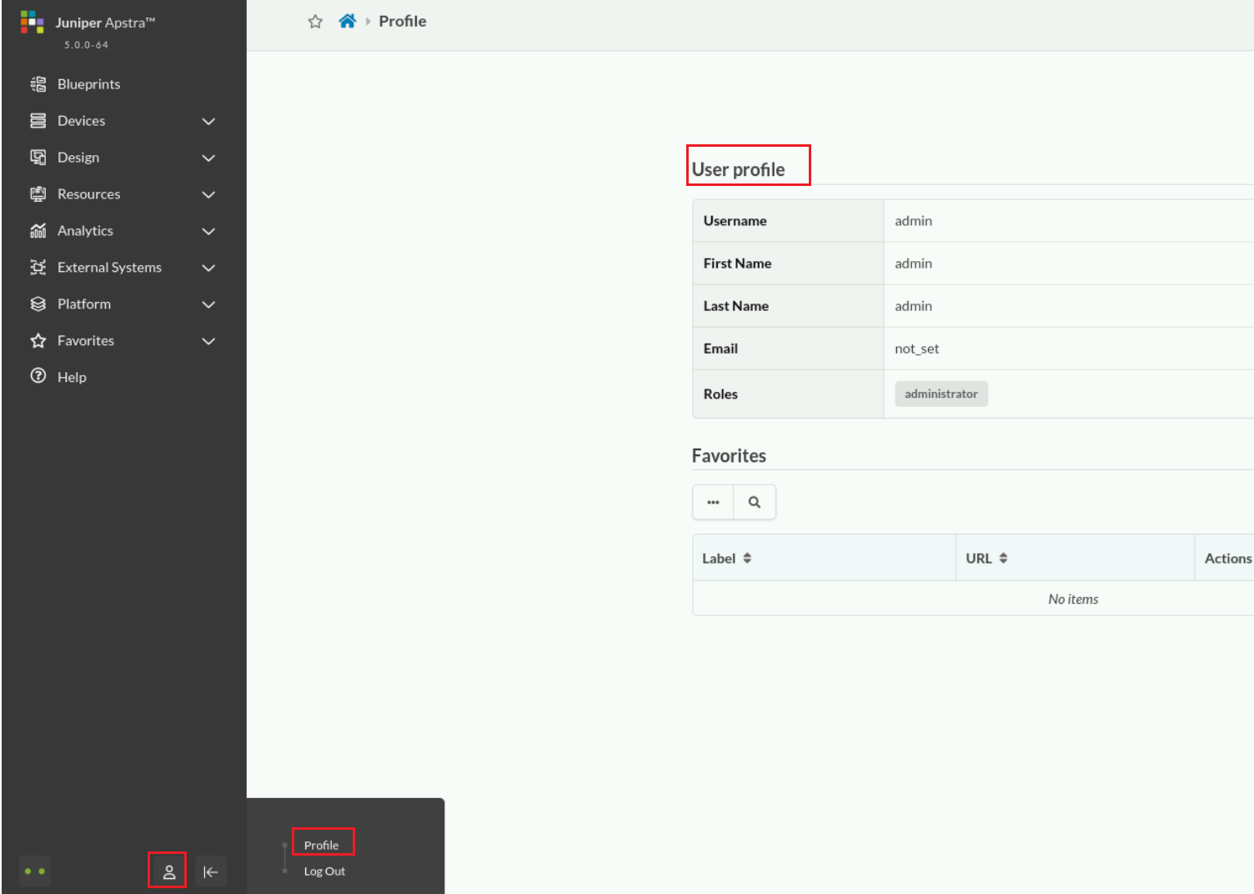Select Profile in the user popup menu
Image resolution: width=1254 pixels, height=894 pixels.
(321, 845)
